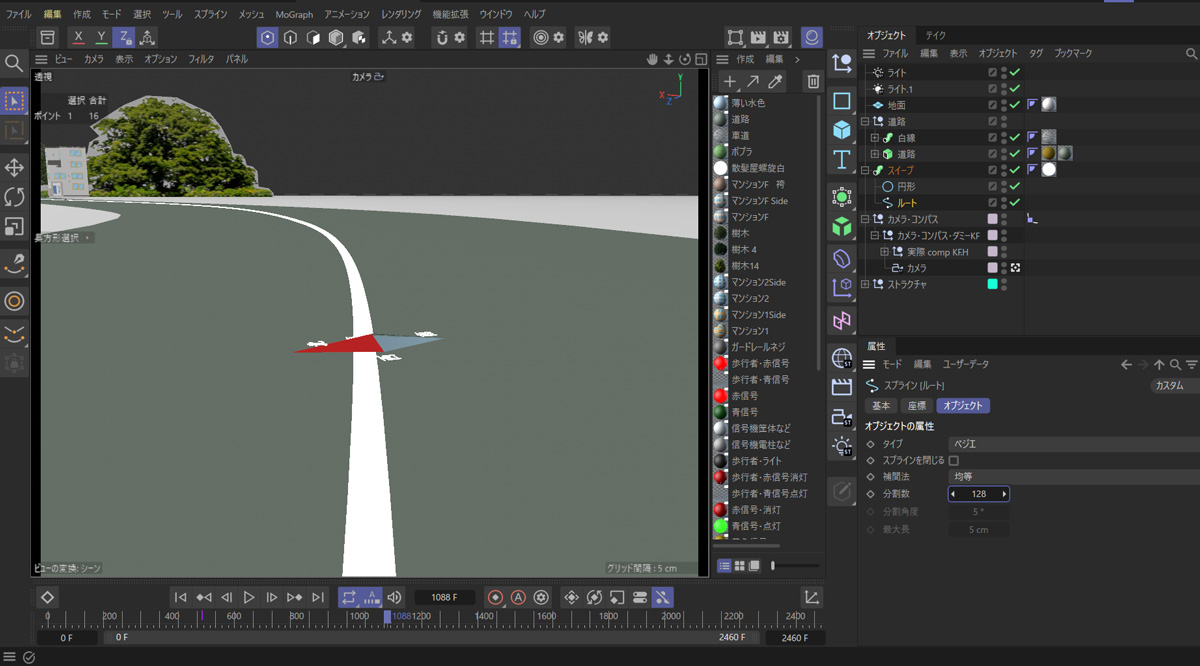Image resolution: width=1200 pixels, height=666 pixels.
Task: Expand the ストラクチャ object group
Action: pyautogui.click(x=865, y=285)
